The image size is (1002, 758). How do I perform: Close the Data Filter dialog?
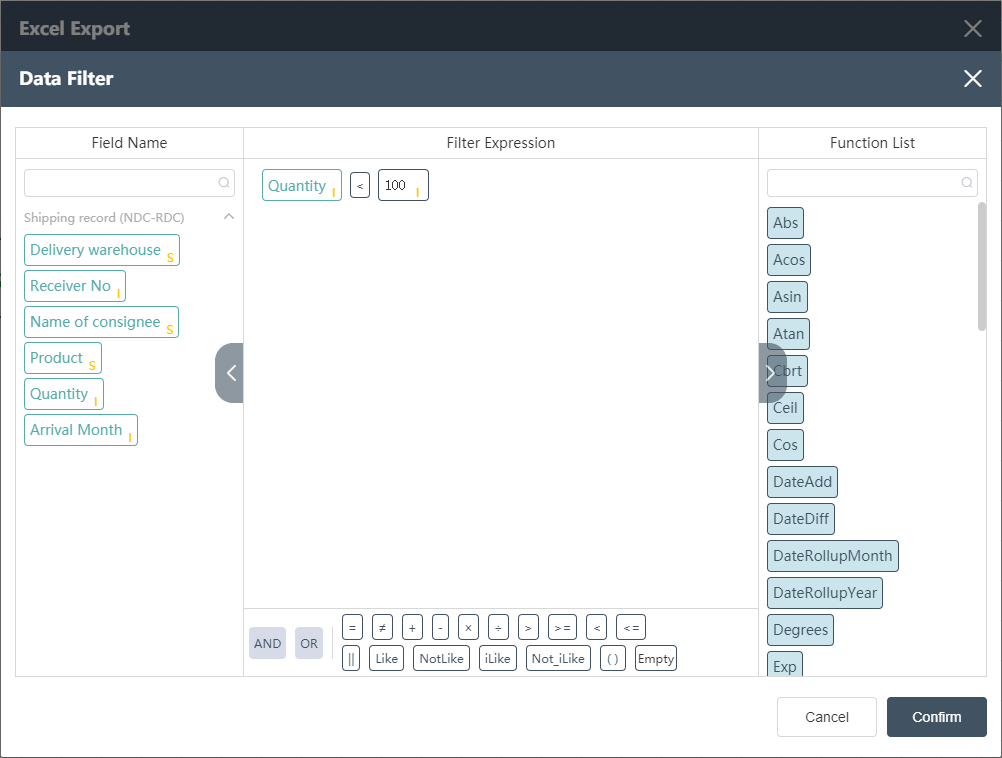(973, 79)
